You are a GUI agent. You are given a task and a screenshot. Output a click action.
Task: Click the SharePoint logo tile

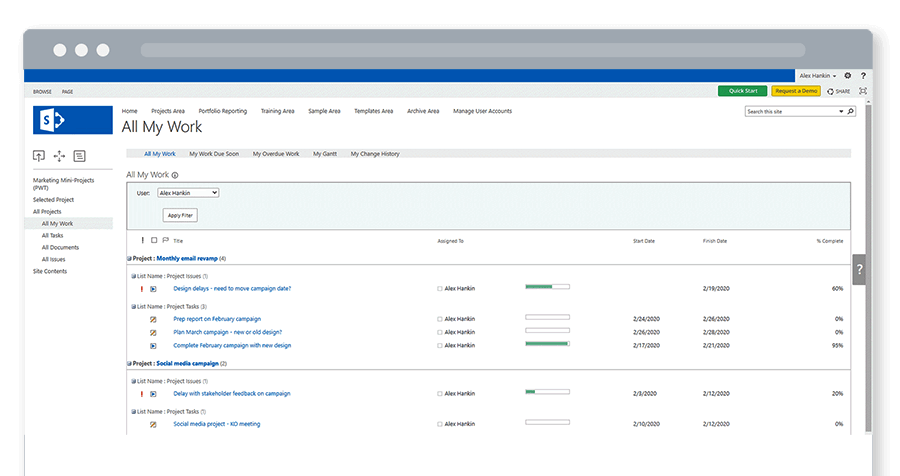tap(72, 120)
